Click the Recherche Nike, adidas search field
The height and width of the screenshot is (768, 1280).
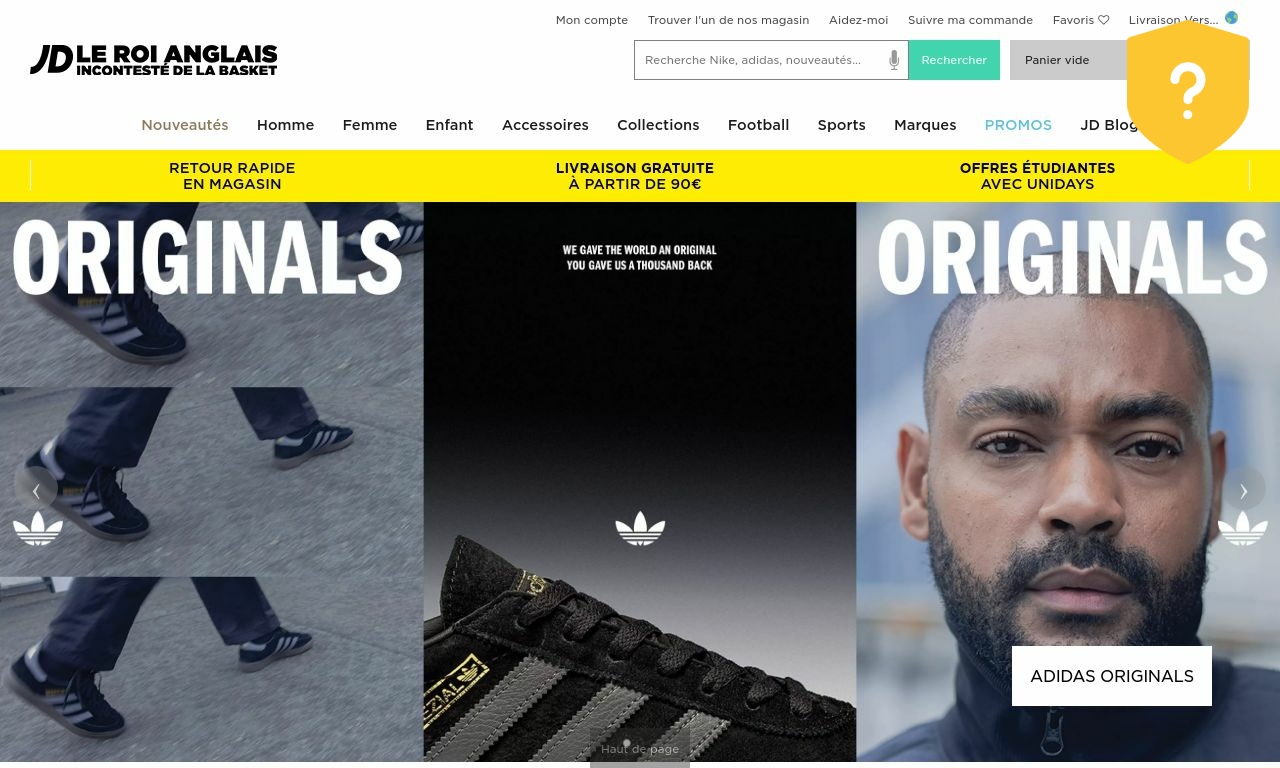(x=762, y=60)
